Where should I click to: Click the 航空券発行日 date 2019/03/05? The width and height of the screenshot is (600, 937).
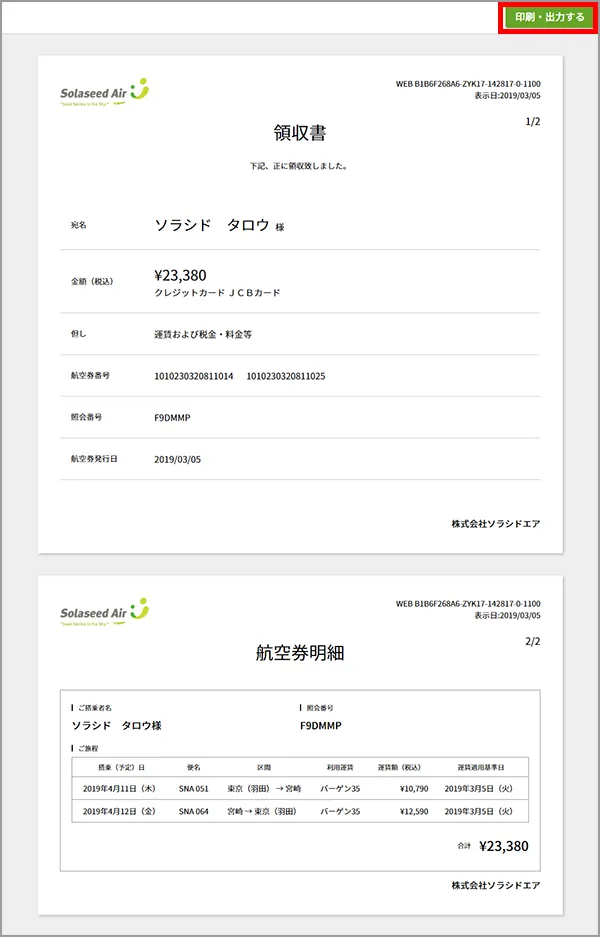[x=178, y=459]
